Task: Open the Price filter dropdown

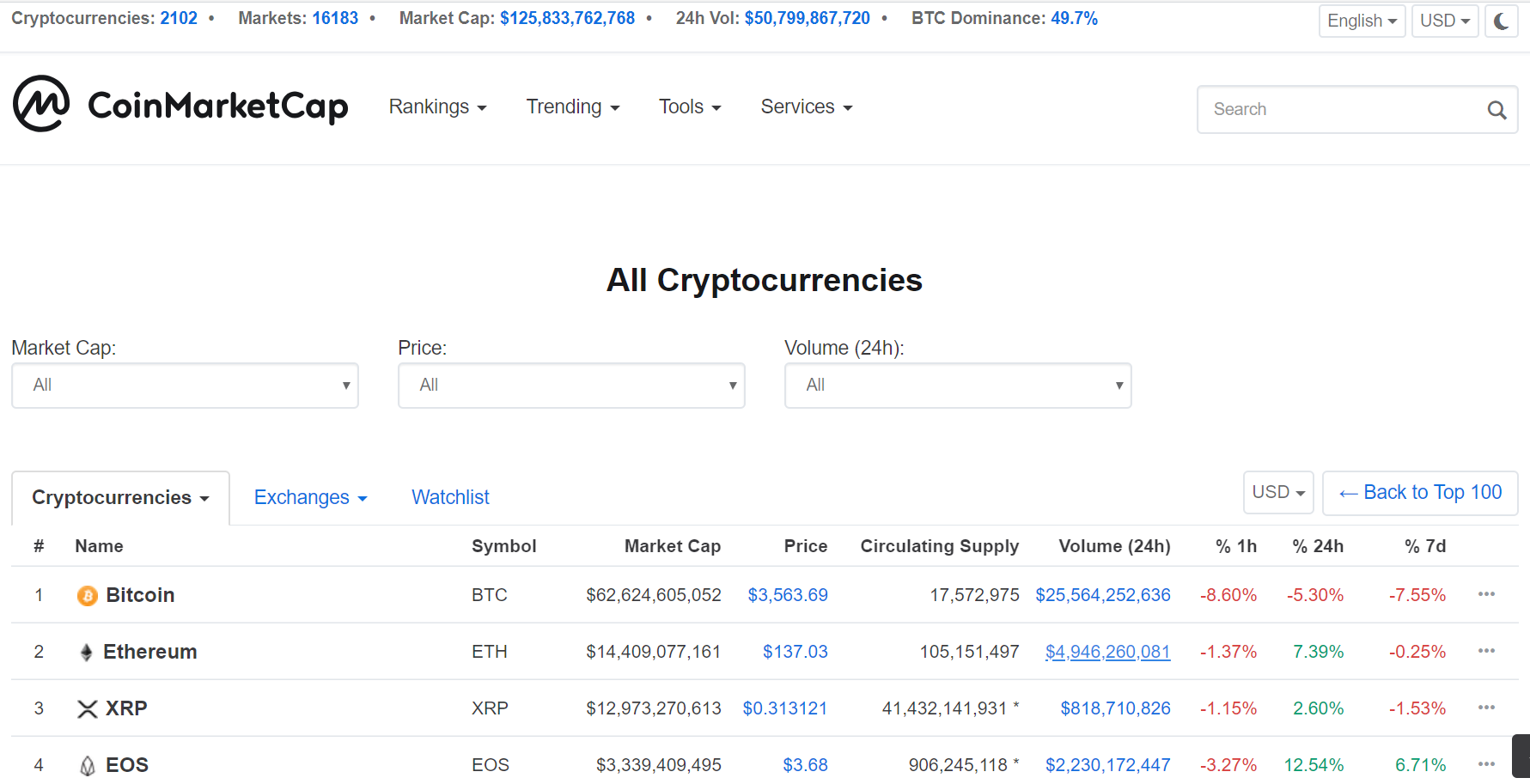Action: coord(571,386)
